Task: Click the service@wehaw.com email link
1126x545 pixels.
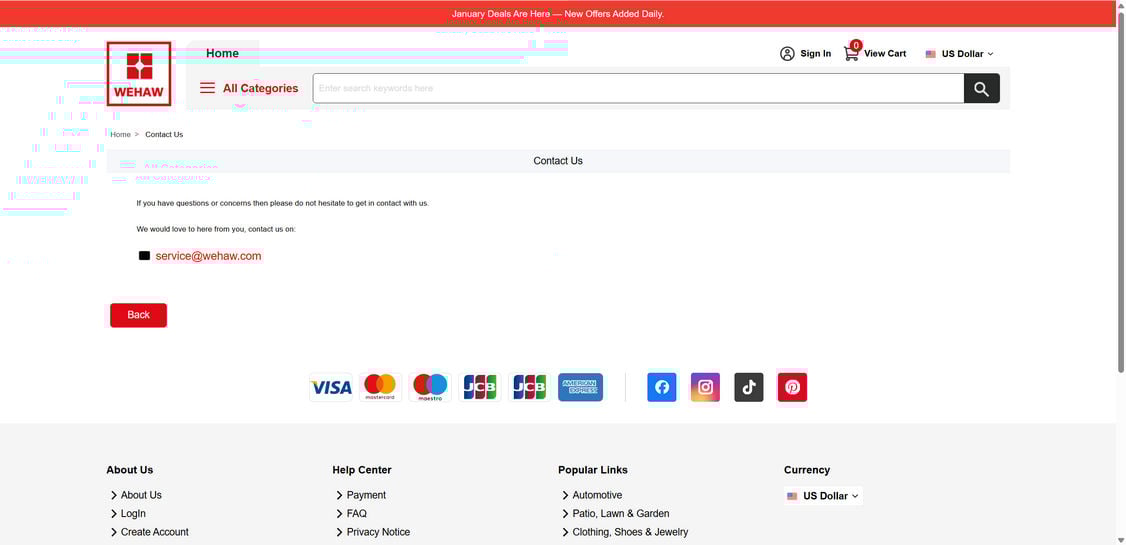Action: pyautogui.click(x=208, y=256)
